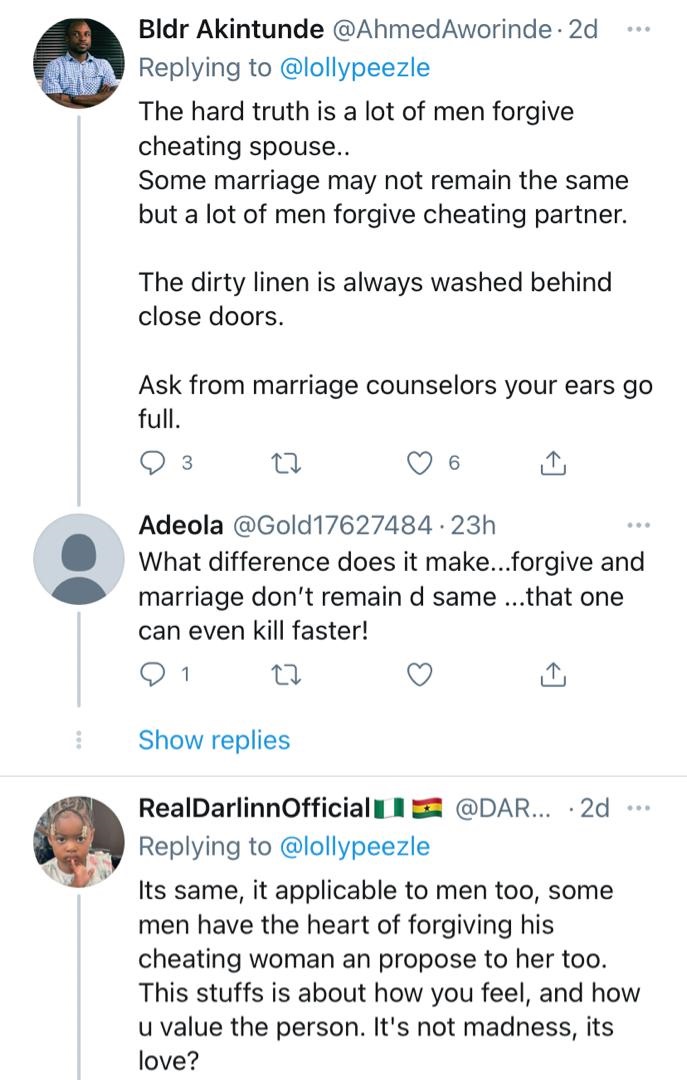Image resolution: width=687 pixels, height=1080 pixels.
Task: Share Adeola's tweet
Action: coord(553,676)
